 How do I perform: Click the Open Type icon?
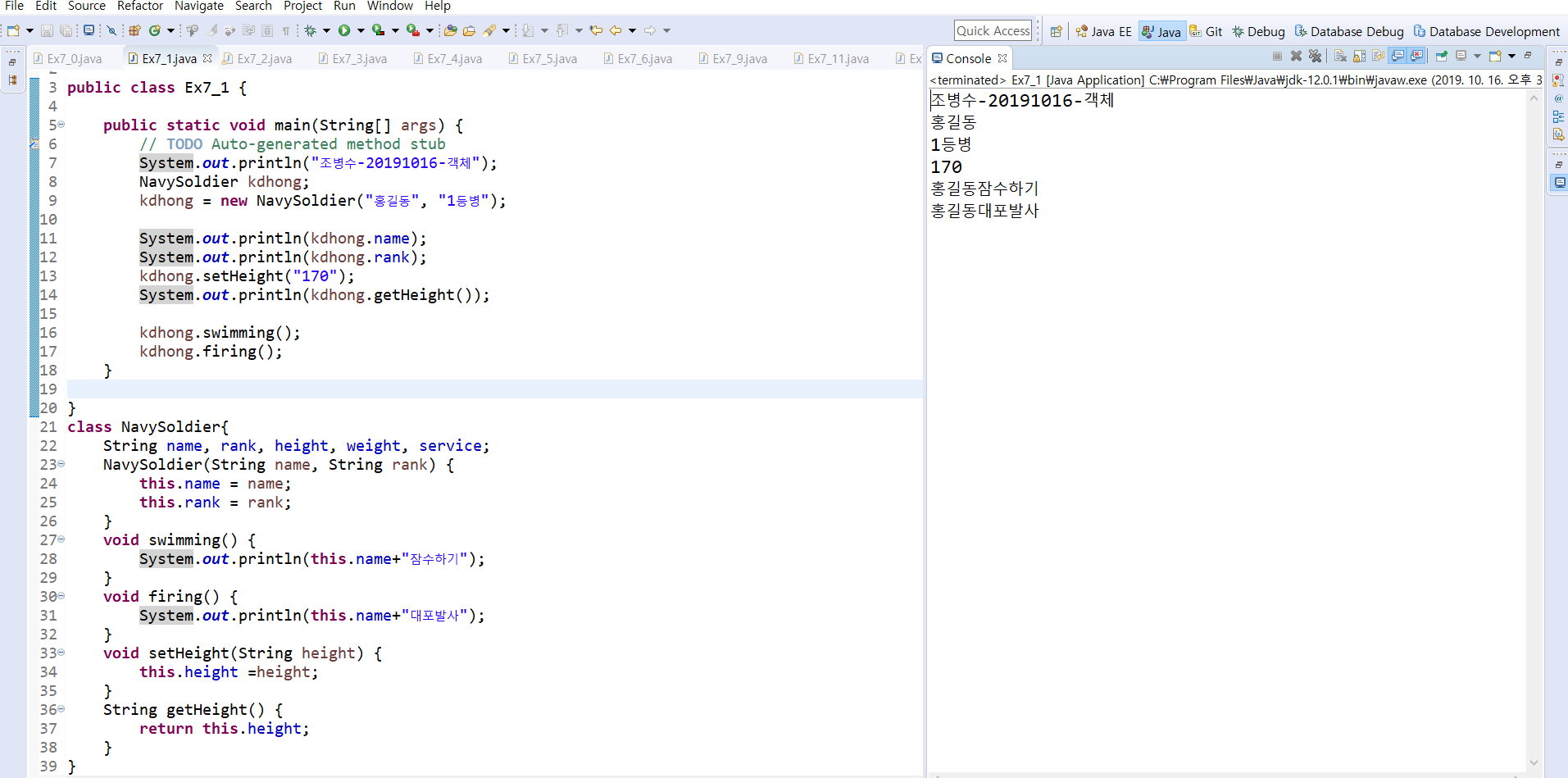tap(450, 30)
